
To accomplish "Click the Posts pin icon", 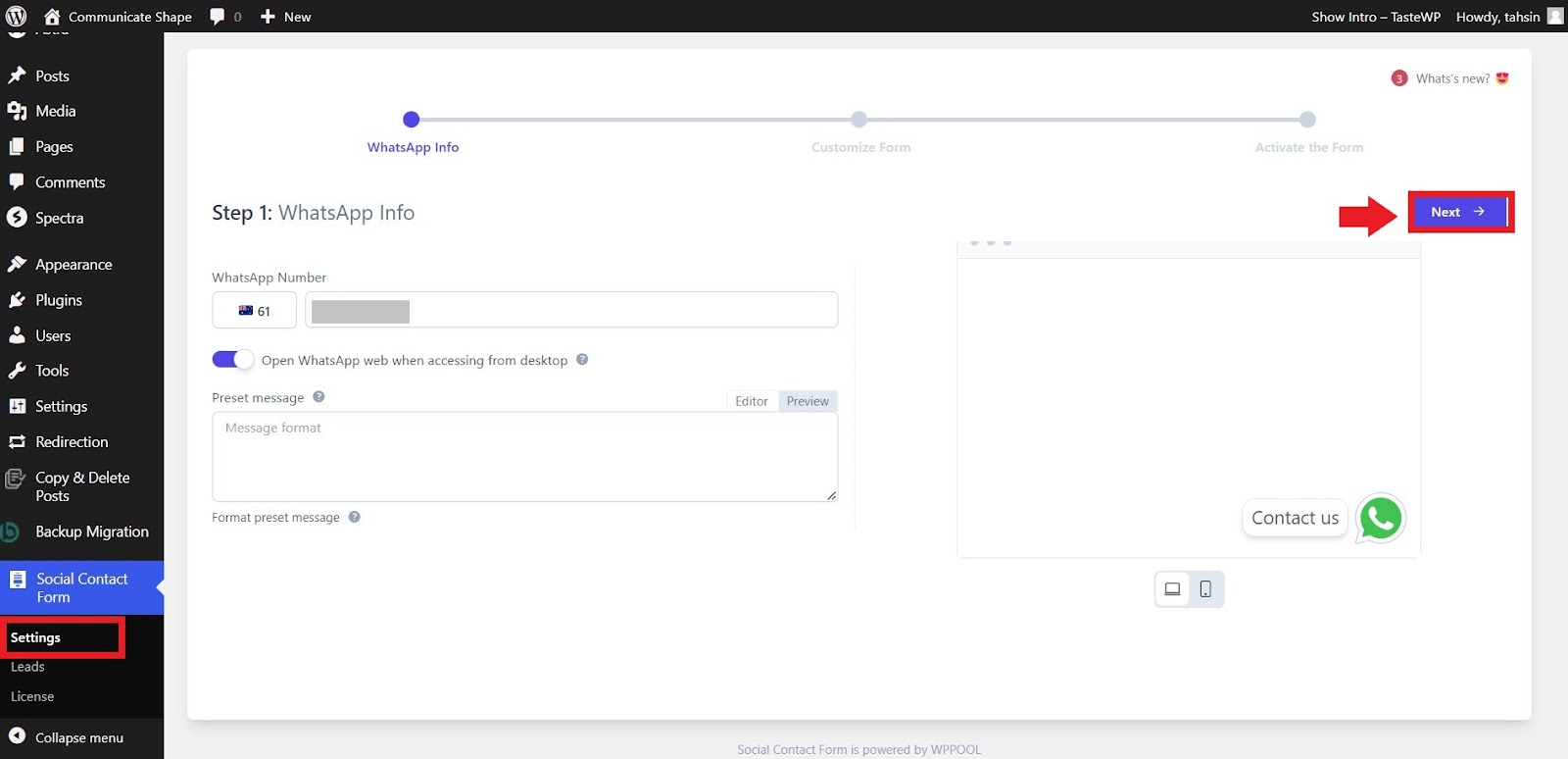I will pos(17,76).
